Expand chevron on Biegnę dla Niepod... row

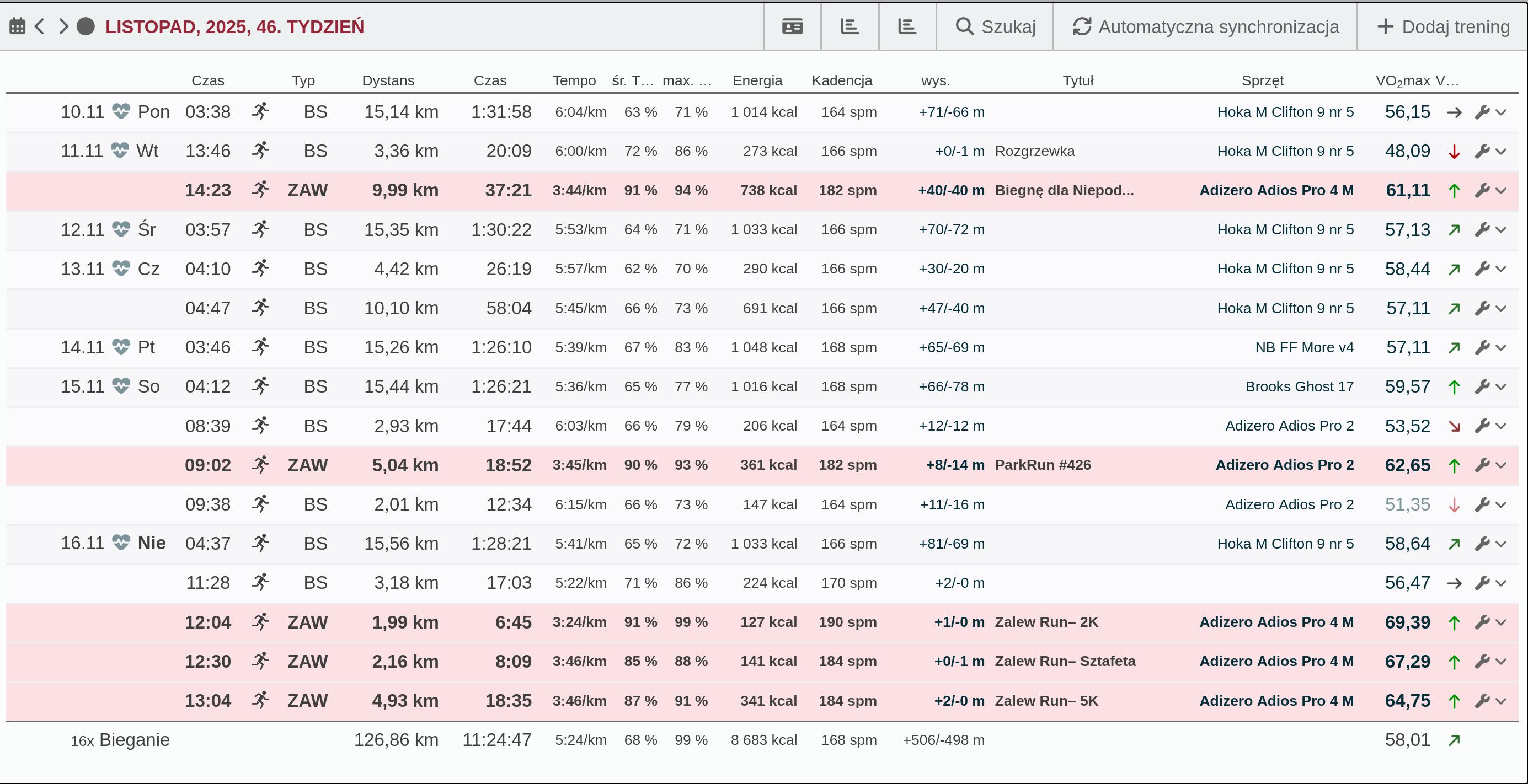(1502, 190)
